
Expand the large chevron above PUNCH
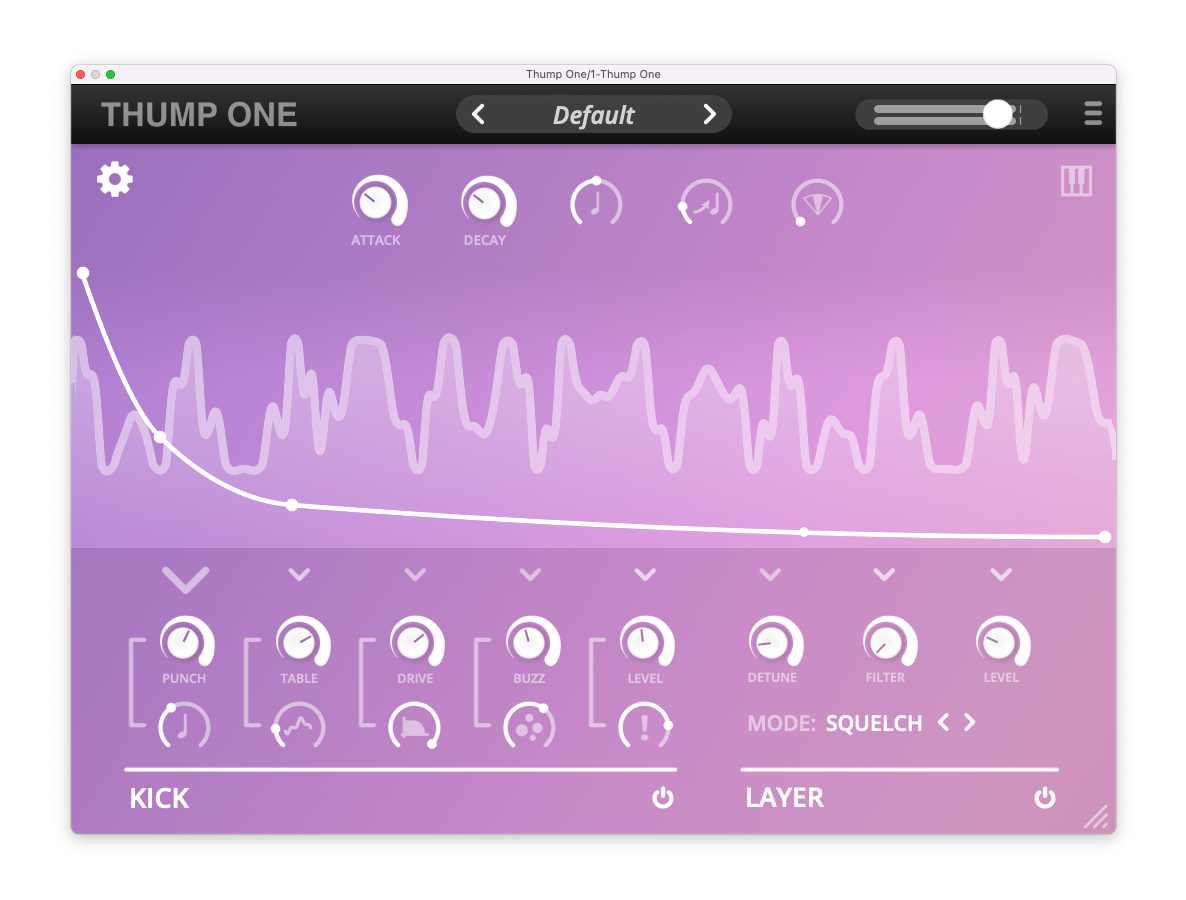pos(185,579)
